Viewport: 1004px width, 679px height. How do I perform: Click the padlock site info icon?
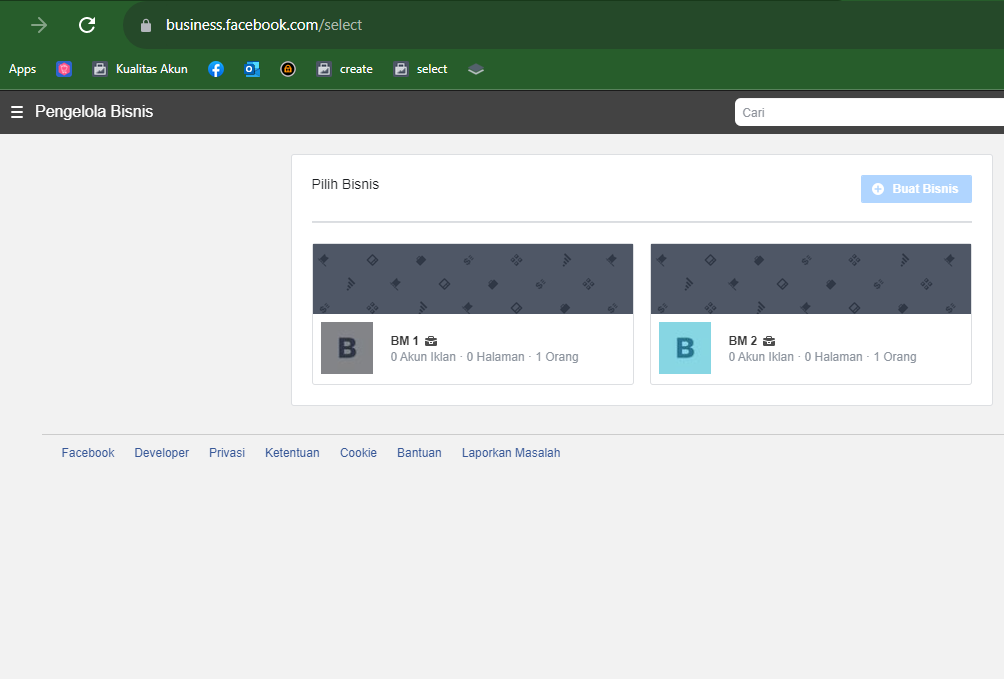(146, 25)
